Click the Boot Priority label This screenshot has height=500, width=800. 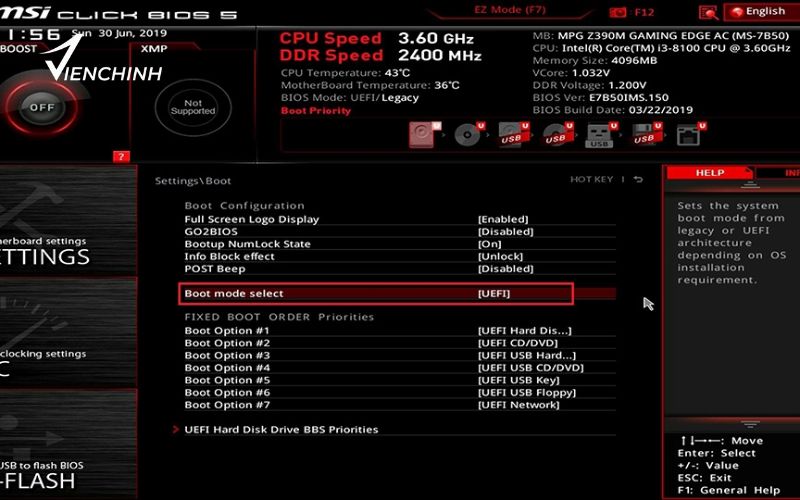(316, 111)
